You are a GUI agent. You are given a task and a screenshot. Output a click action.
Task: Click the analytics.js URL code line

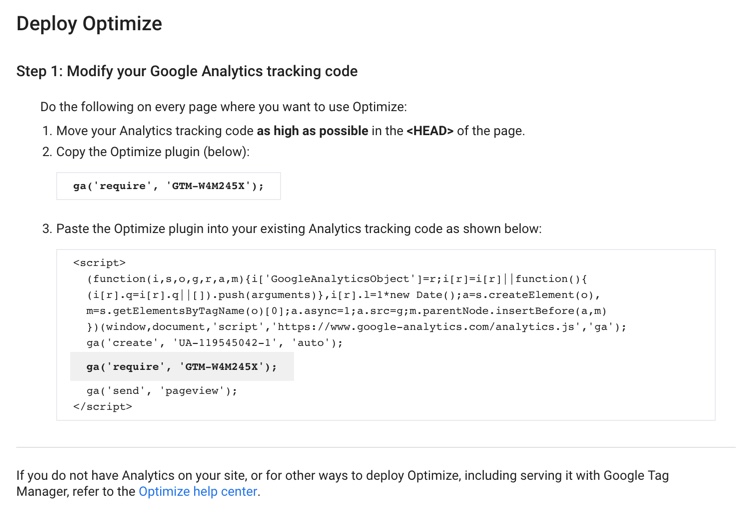pos(356,327)
